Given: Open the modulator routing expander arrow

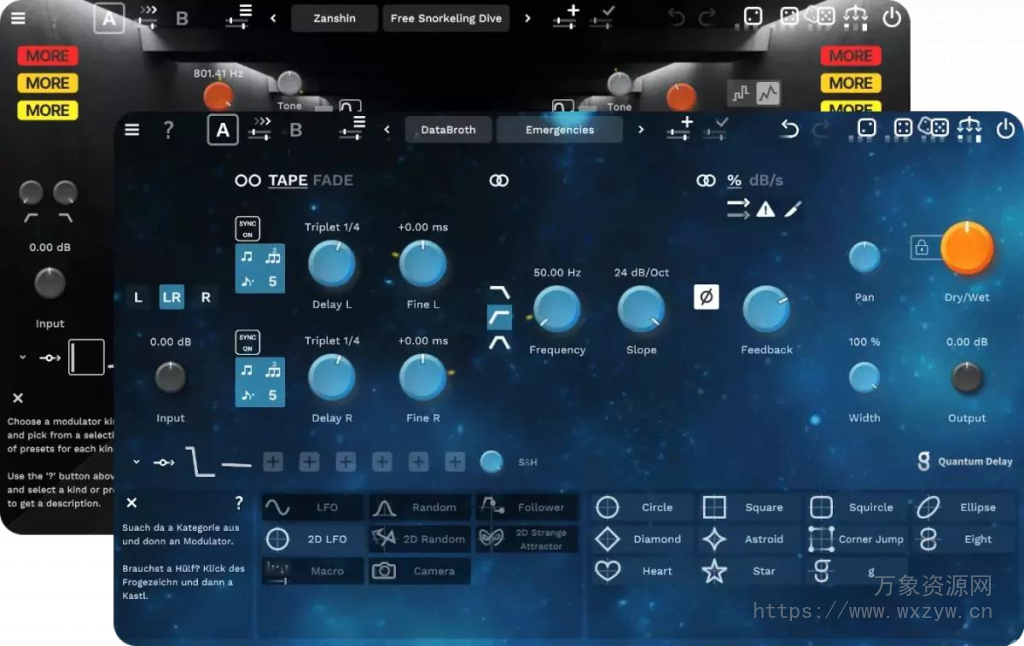Looking at the screenshot, I should 135,461.
